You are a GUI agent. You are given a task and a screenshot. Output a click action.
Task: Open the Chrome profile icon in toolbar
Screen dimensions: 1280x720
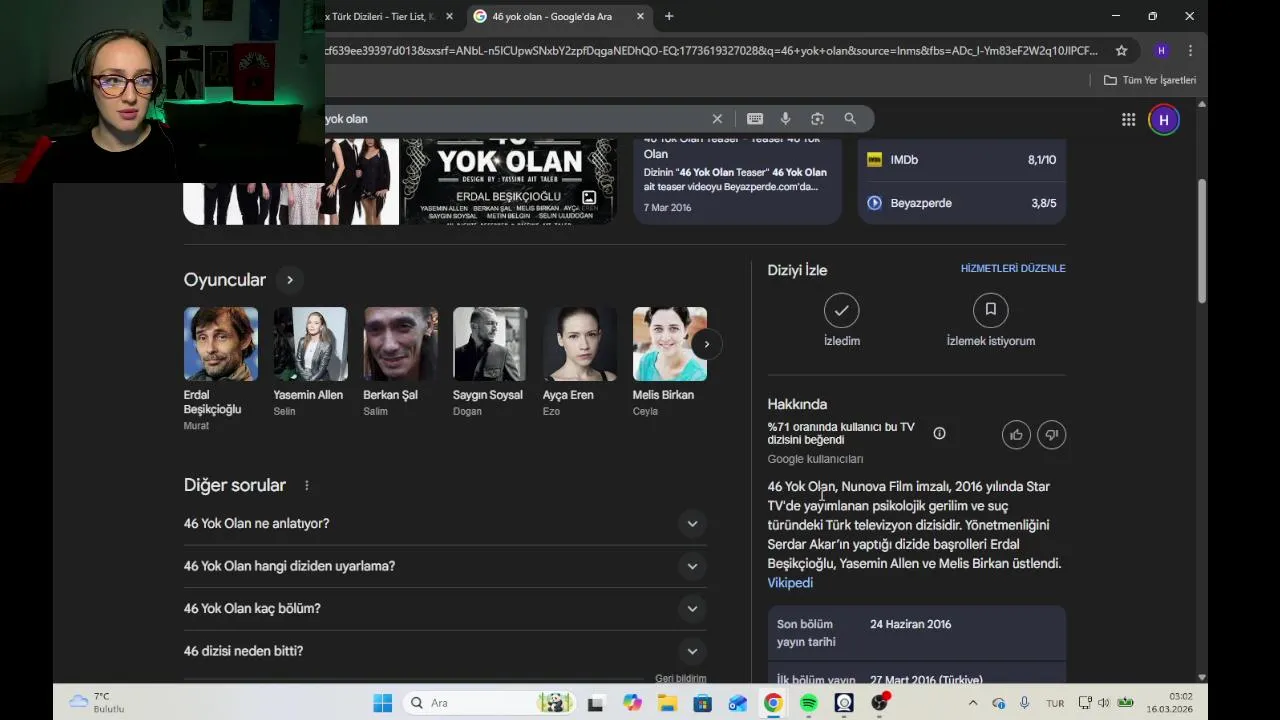(x=1161, y=50)
